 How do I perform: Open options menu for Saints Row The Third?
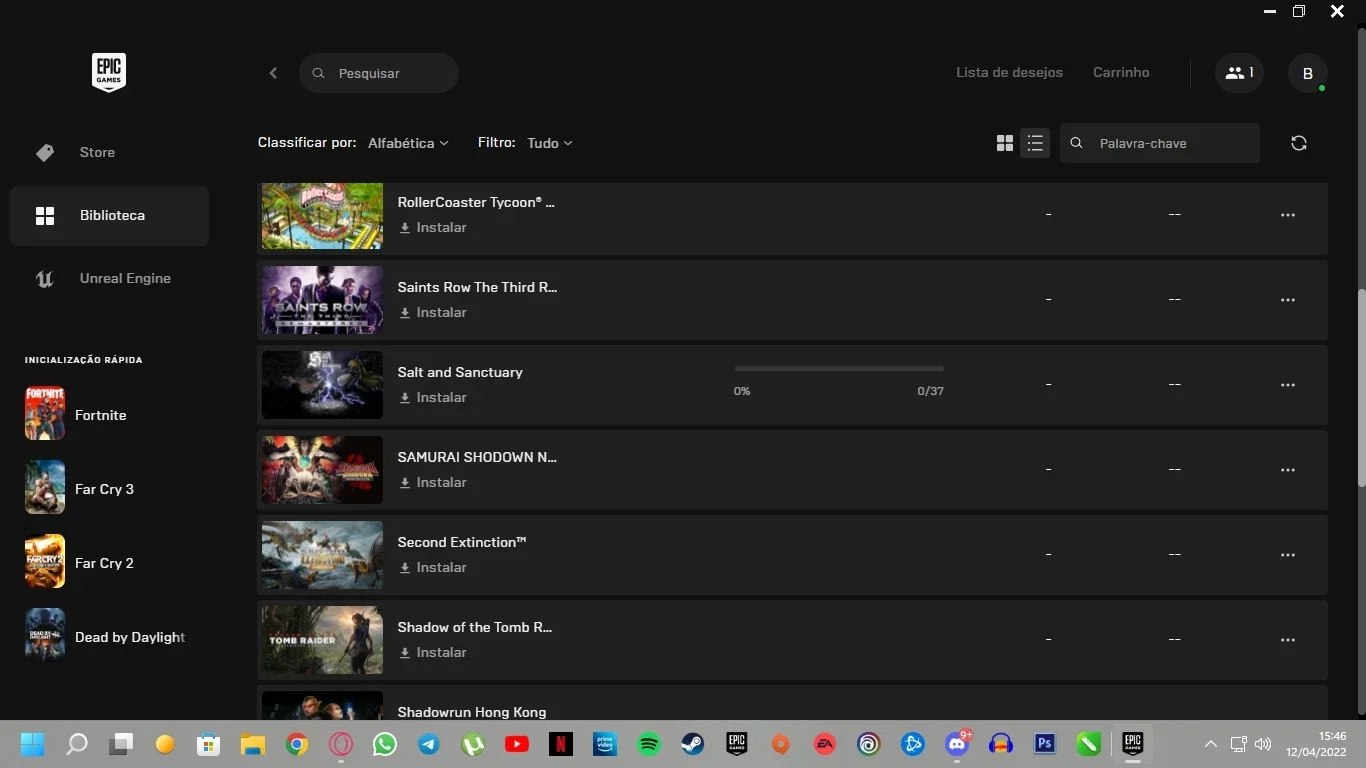[x=1288, y=300]
